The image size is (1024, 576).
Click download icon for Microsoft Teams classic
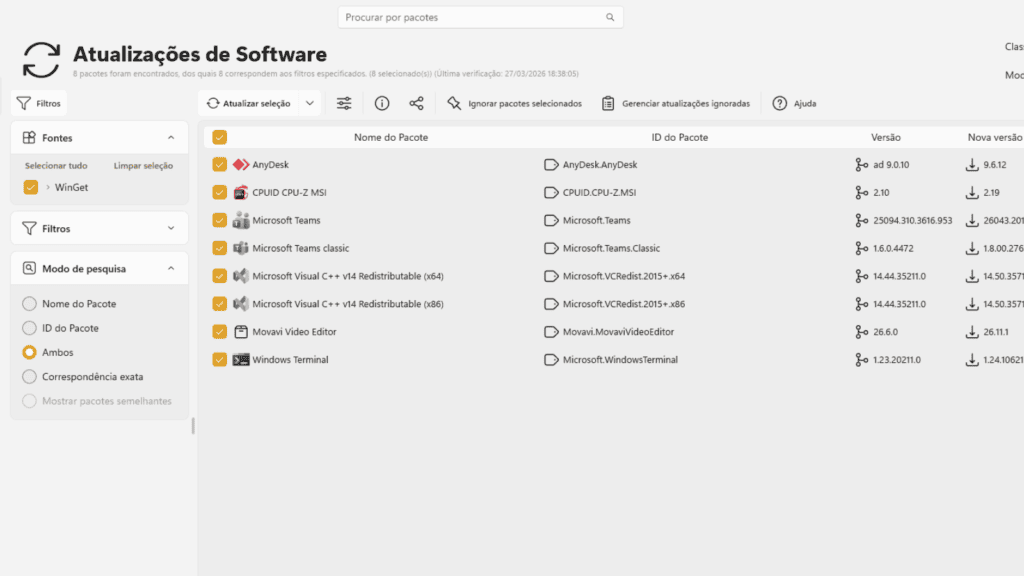pyautogui.click(x=972, y=248)
